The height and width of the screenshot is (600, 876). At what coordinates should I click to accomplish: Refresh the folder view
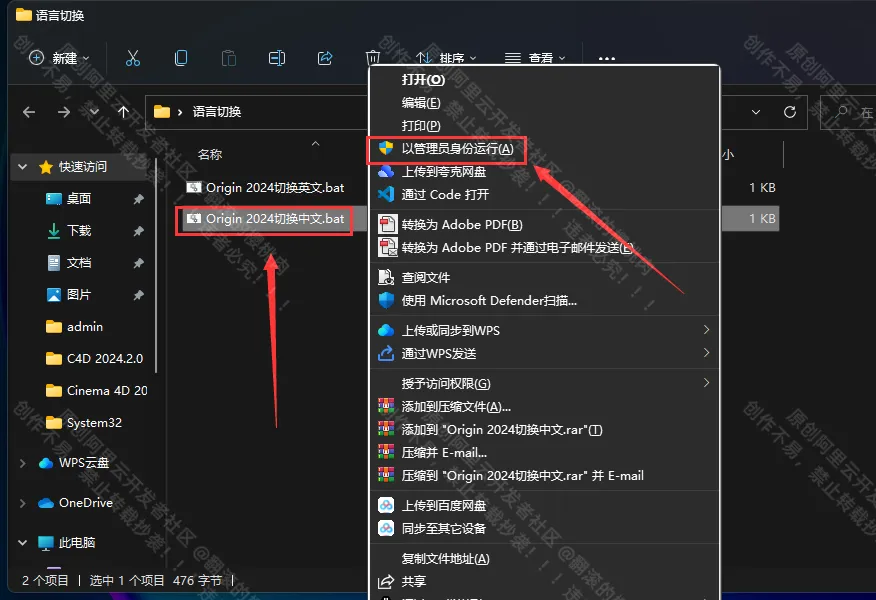tap(789, 112)
